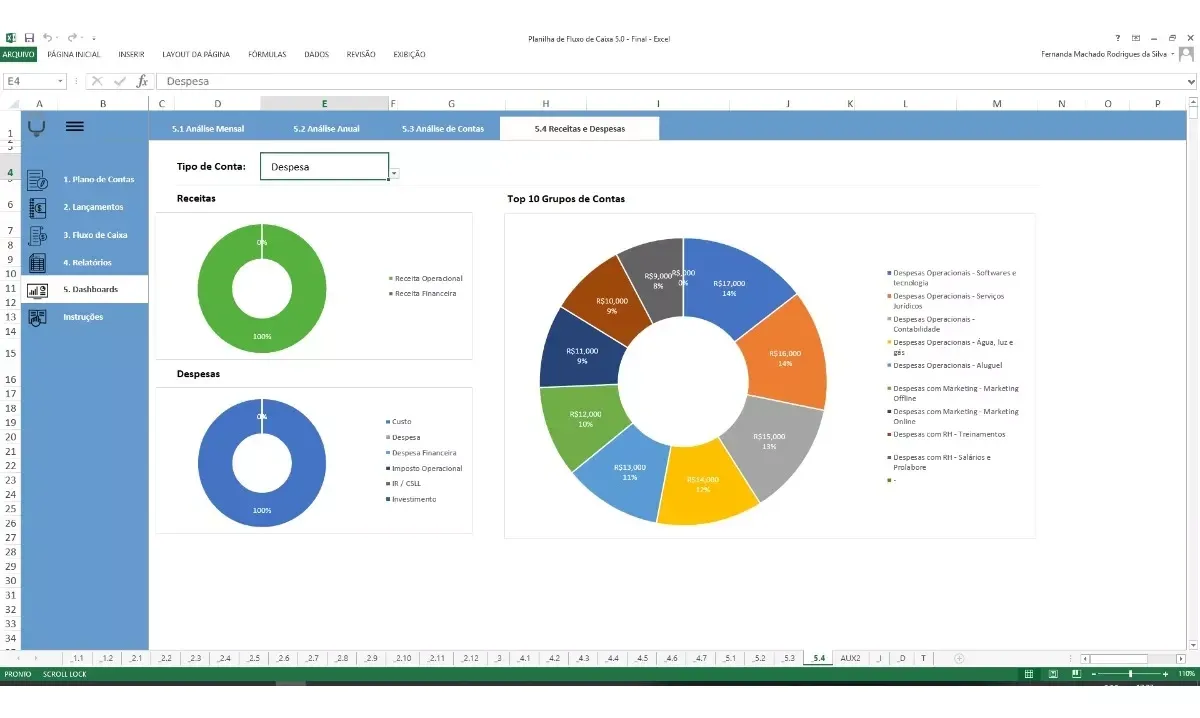This screenshot has height=718, width=1200.
Task: Open the hamburger menu icon in sidebar
Action: click(x=75, y=126)
